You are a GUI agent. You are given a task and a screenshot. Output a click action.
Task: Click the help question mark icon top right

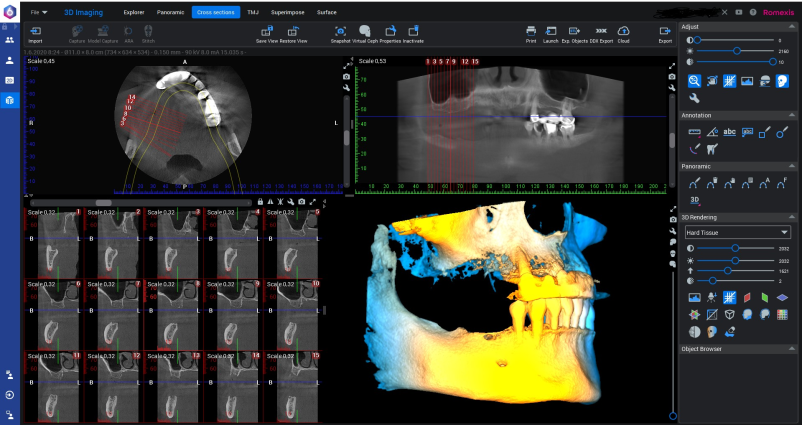(x=753, y=12)
